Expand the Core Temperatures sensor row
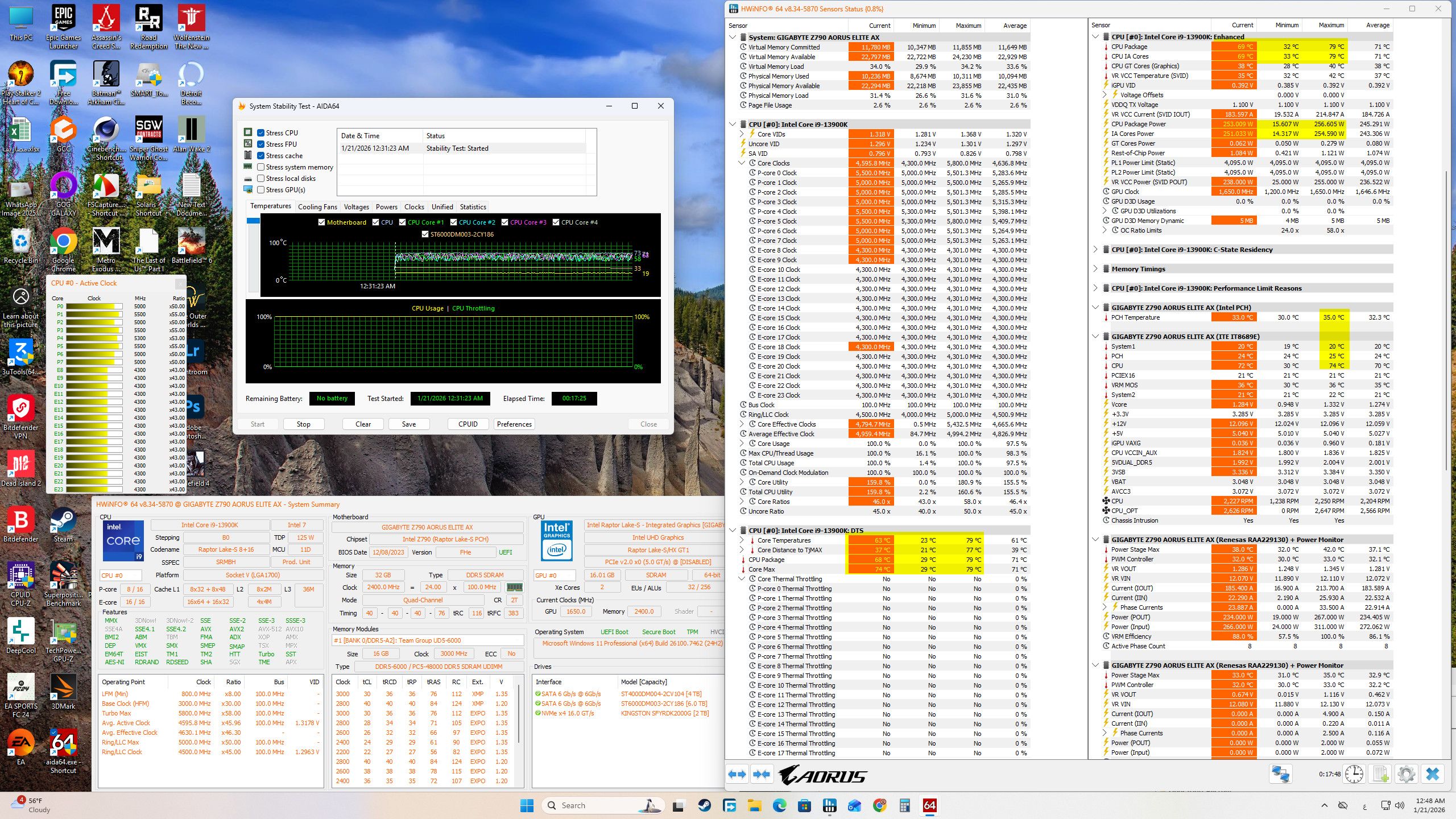This screenshot has height=819, width=1456. (x=742, y=540)
